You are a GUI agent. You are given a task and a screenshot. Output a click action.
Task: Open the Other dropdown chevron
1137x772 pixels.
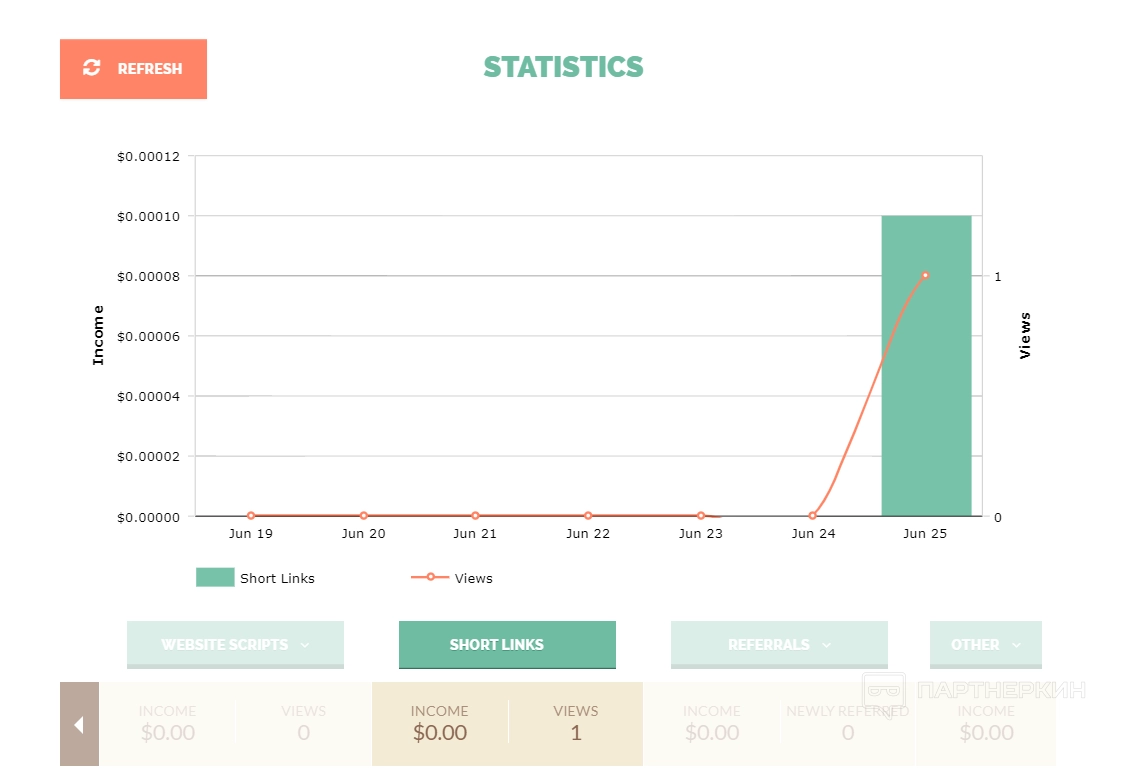click(x=1017, y=645)
